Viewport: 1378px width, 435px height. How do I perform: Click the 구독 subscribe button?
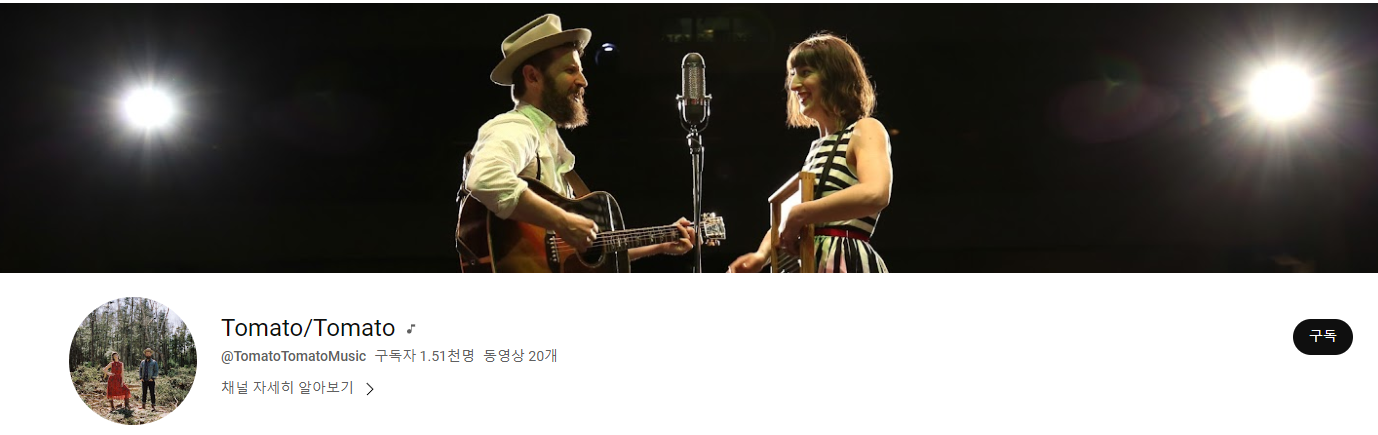click(1322, 337)
